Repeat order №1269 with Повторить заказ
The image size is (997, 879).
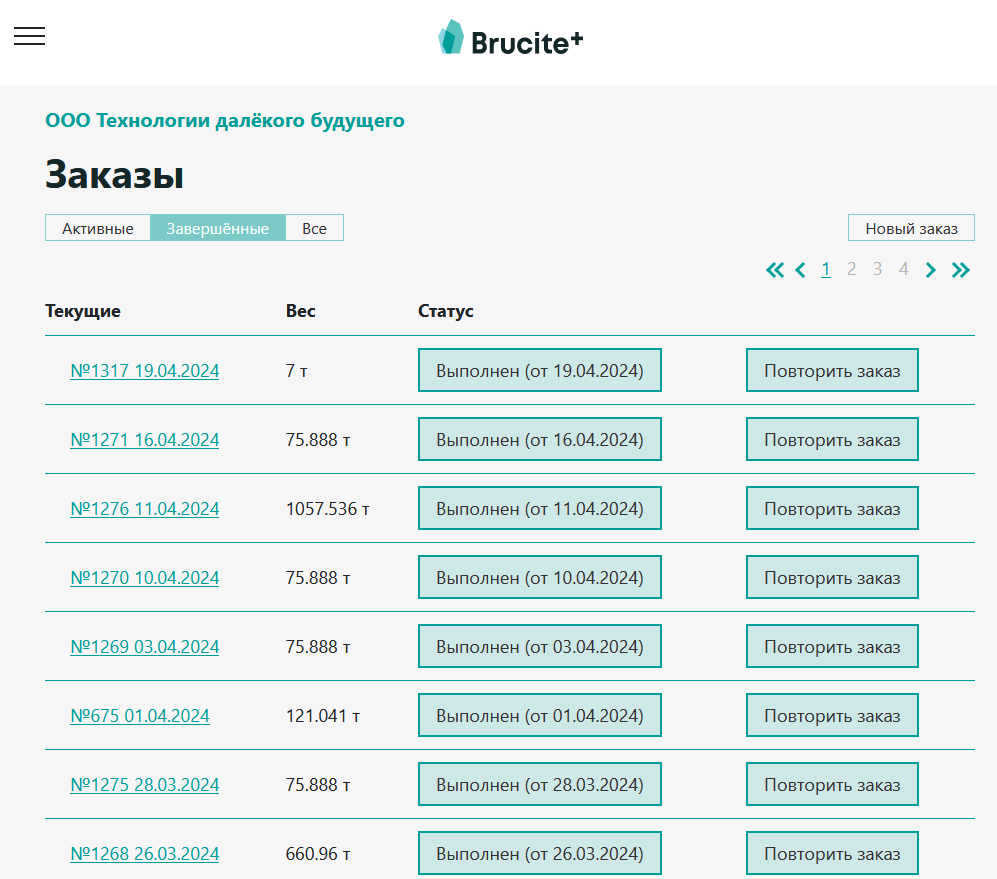point(832,646)
